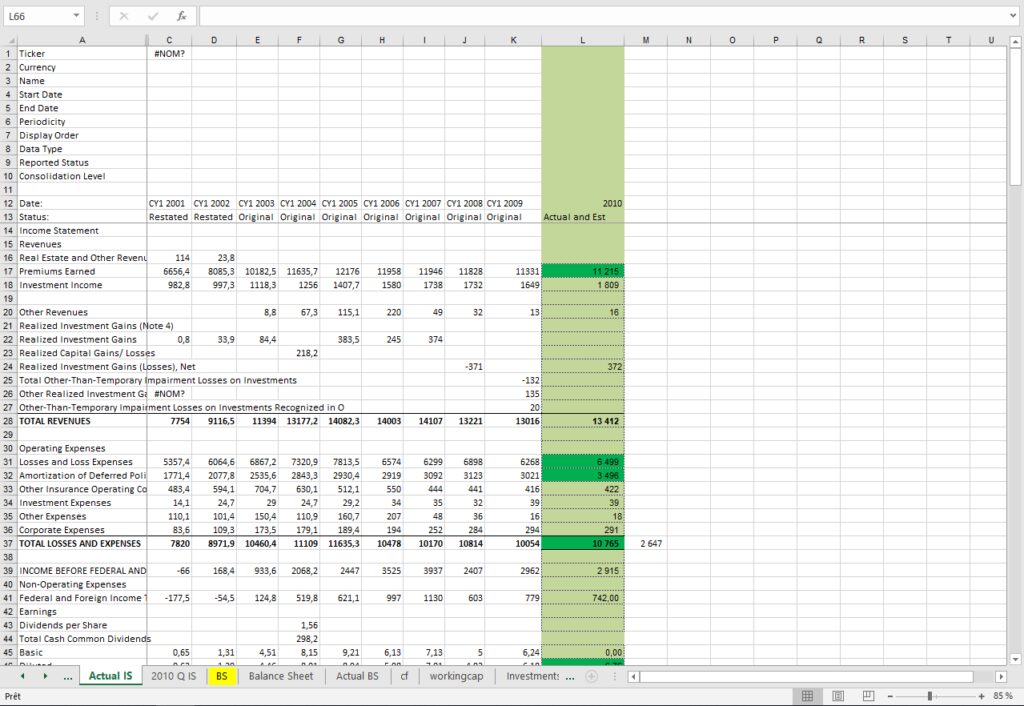Select the workingcap sheet tab
This screenshot has width=1024, height=706.
point(459,676)
